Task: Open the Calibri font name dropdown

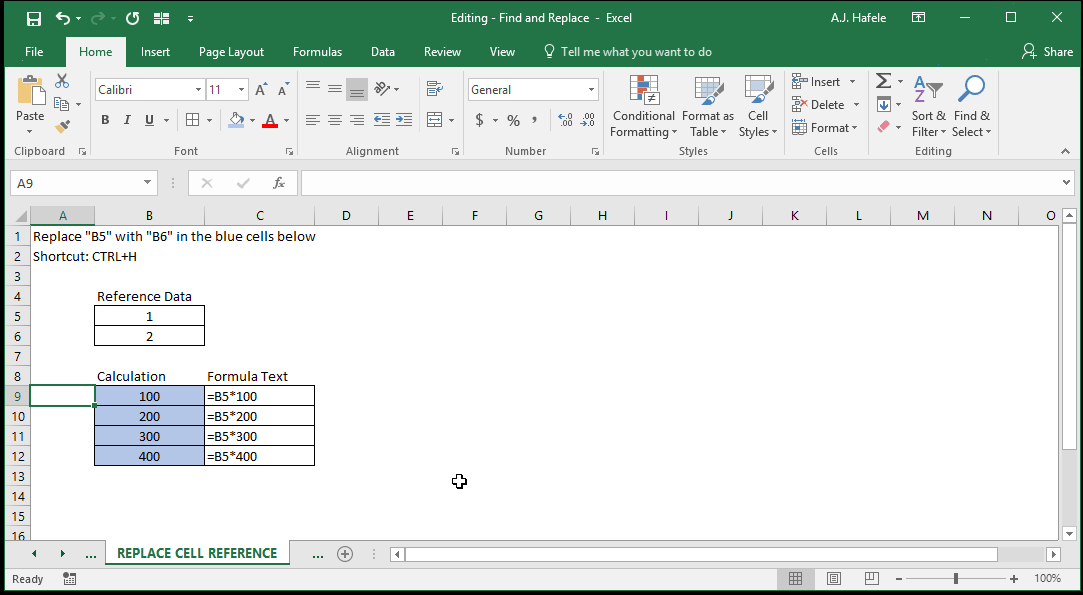Action: point(198,90)
